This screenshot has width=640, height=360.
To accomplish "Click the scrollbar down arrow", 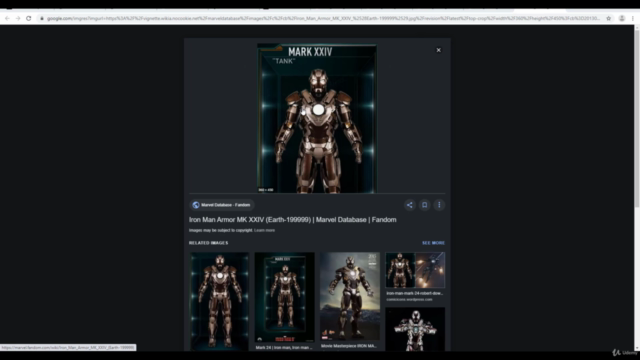I will (637, 348).
